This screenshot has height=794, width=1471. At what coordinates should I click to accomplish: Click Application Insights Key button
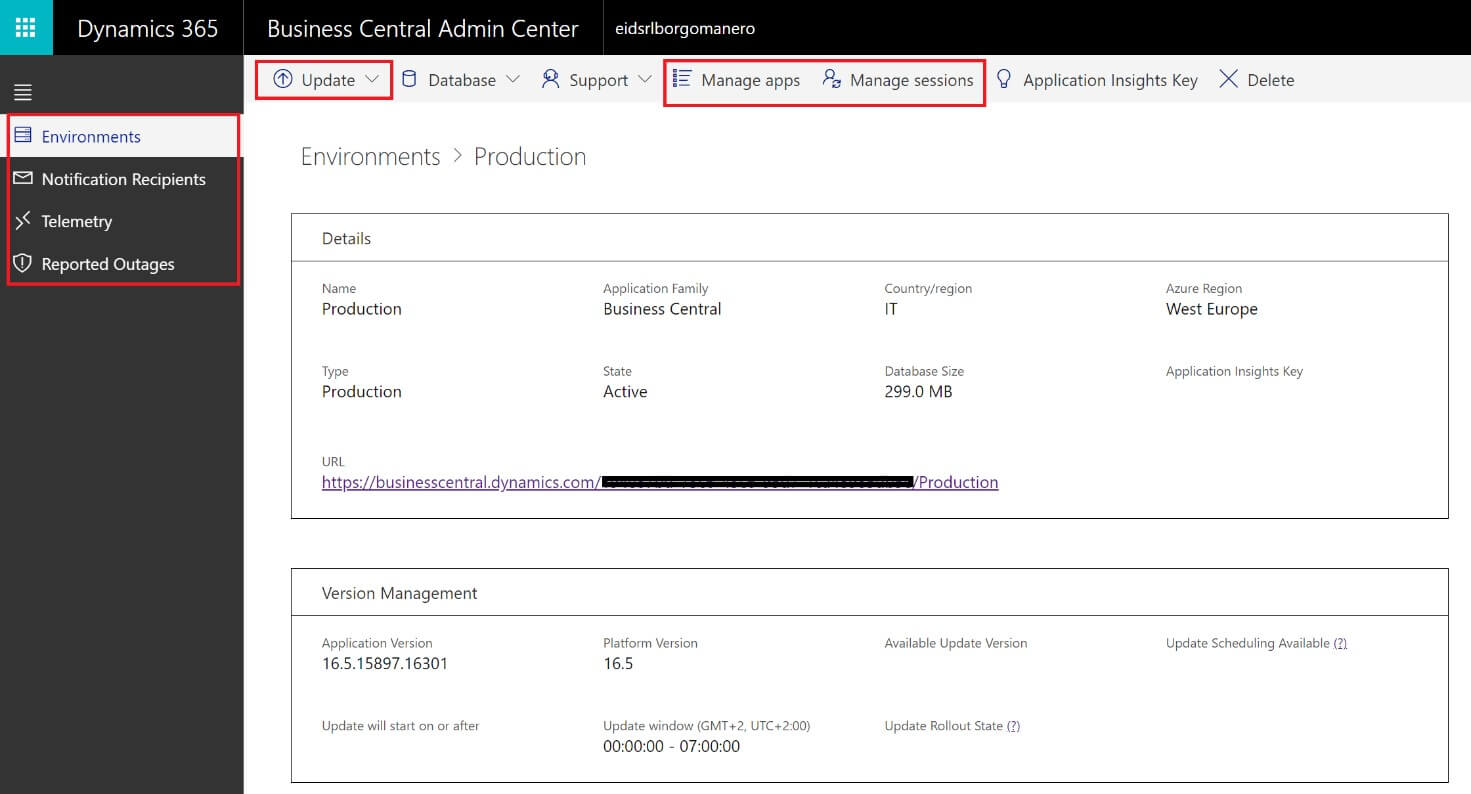coord(1097,80)
